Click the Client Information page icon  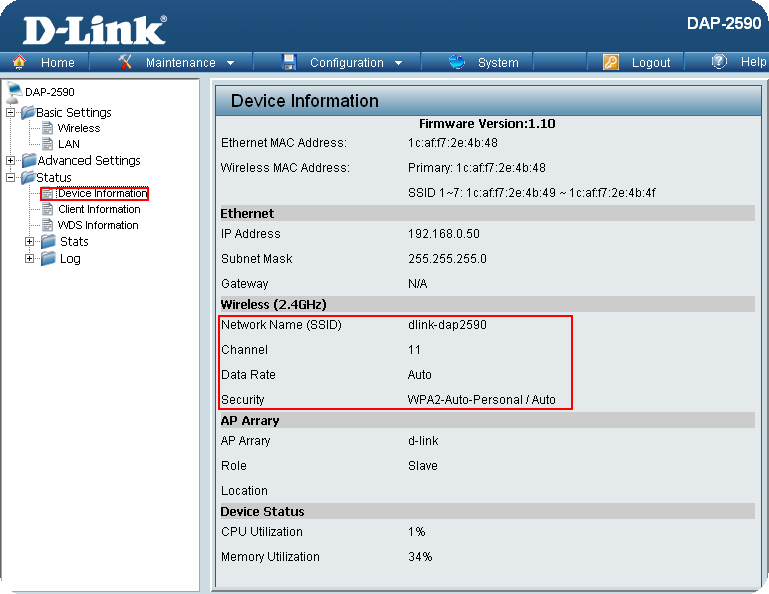[x=48, y=209]
